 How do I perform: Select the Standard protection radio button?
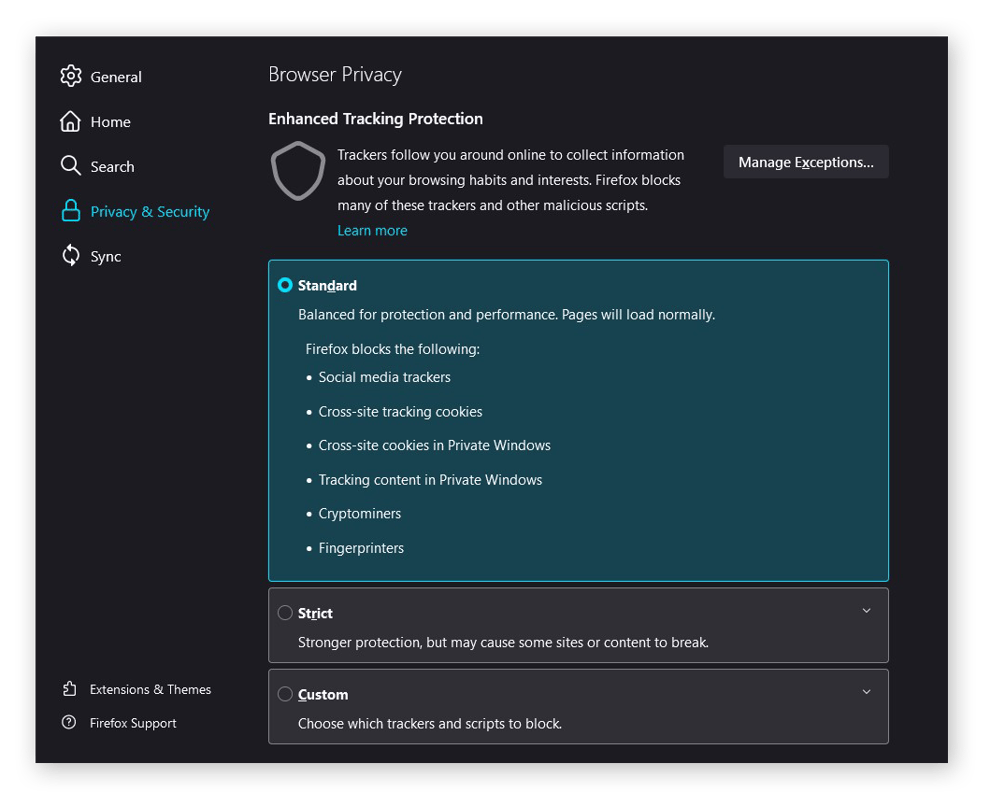click(285, 285)
